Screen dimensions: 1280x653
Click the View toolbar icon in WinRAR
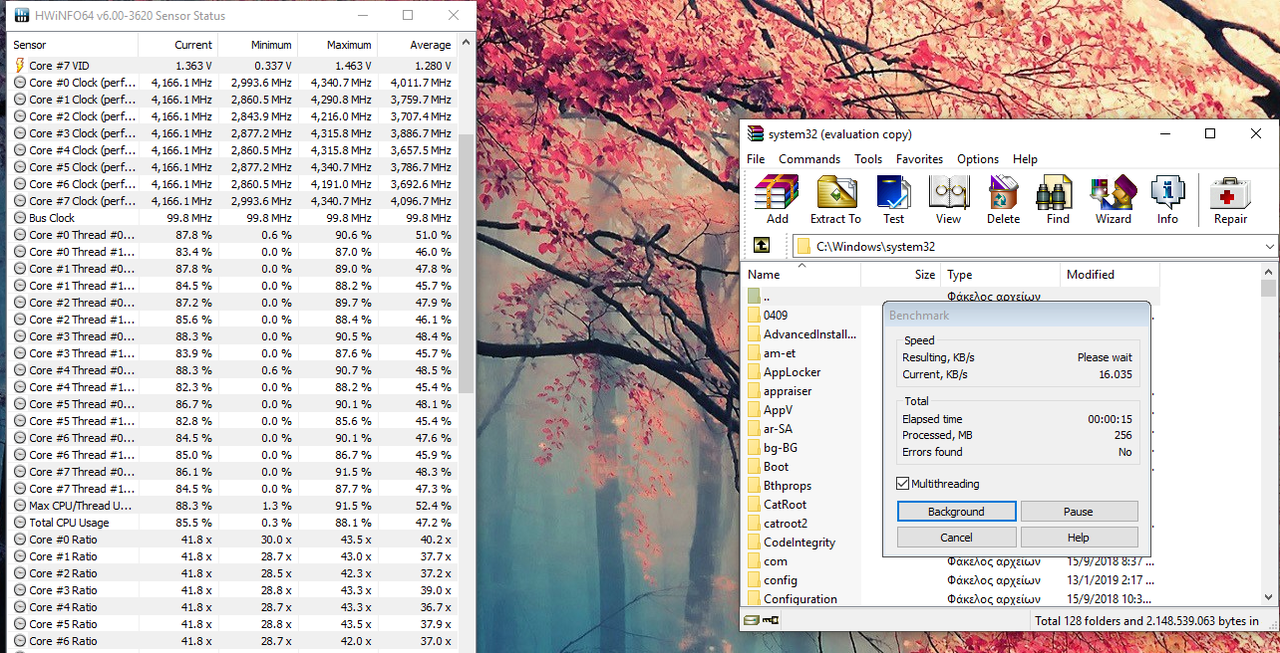[948, 200]
